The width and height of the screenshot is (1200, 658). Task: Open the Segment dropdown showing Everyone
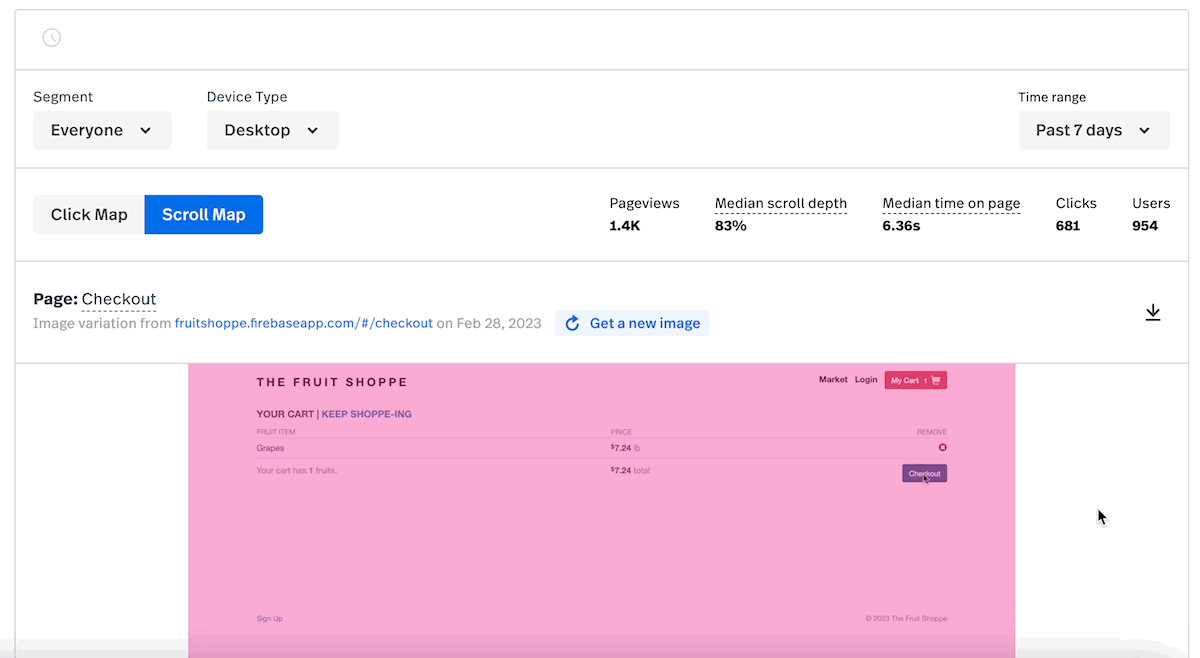102,130
